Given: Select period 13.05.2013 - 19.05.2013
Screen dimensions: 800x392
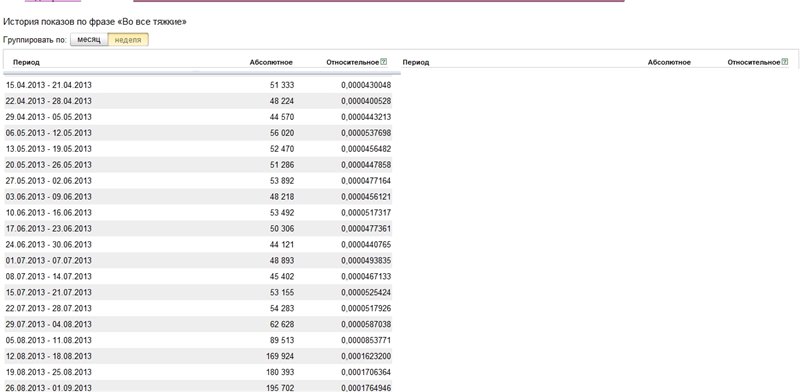Looking at the screenshot, I should (x=48, y=149).
